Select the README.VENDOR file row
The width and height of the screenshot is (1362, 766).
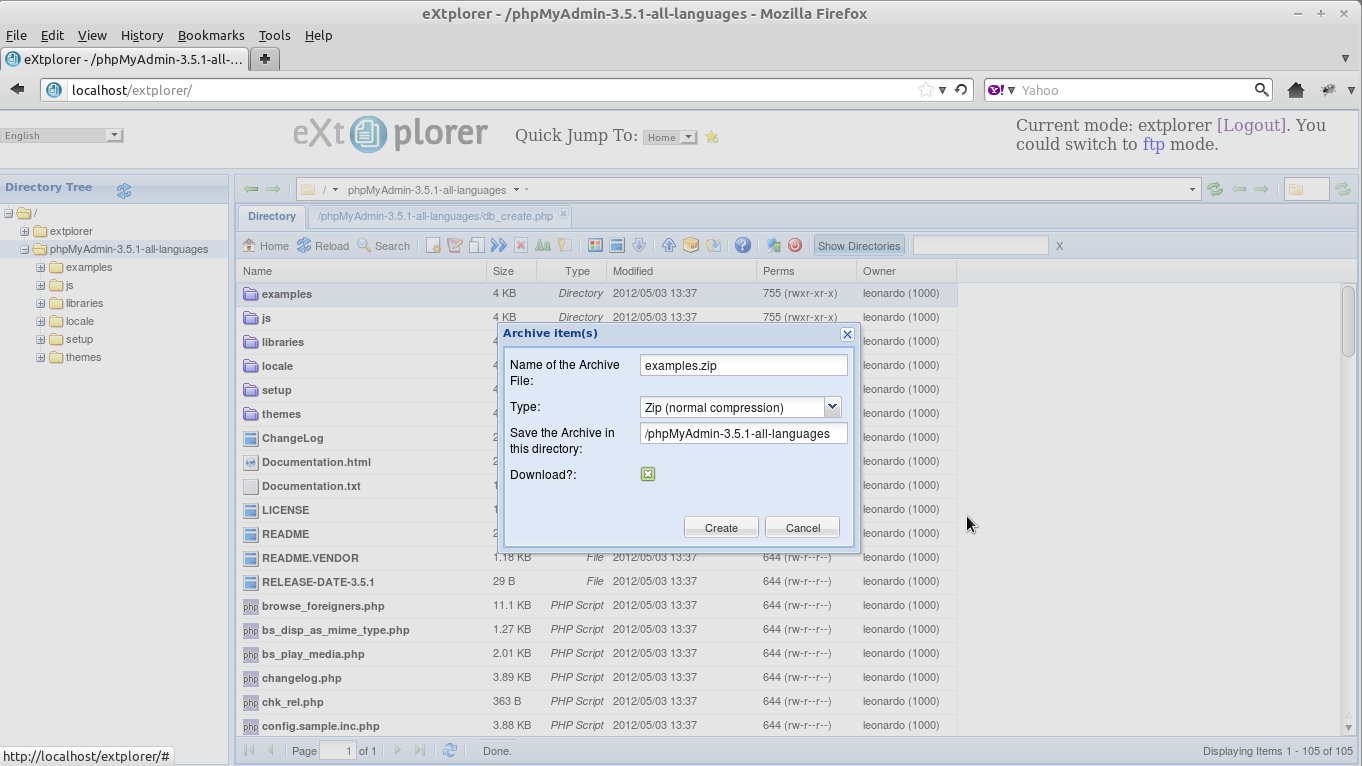pos(597,558)
